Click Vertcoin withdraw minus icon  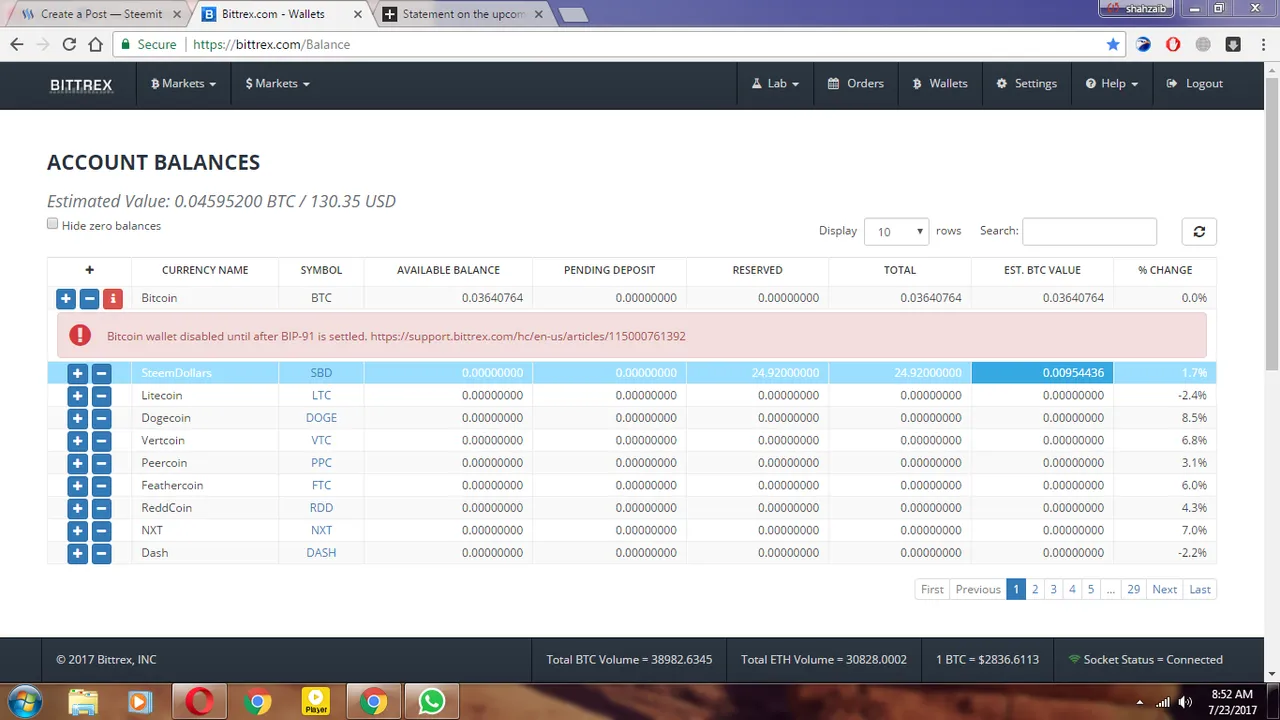pos(101,440)
